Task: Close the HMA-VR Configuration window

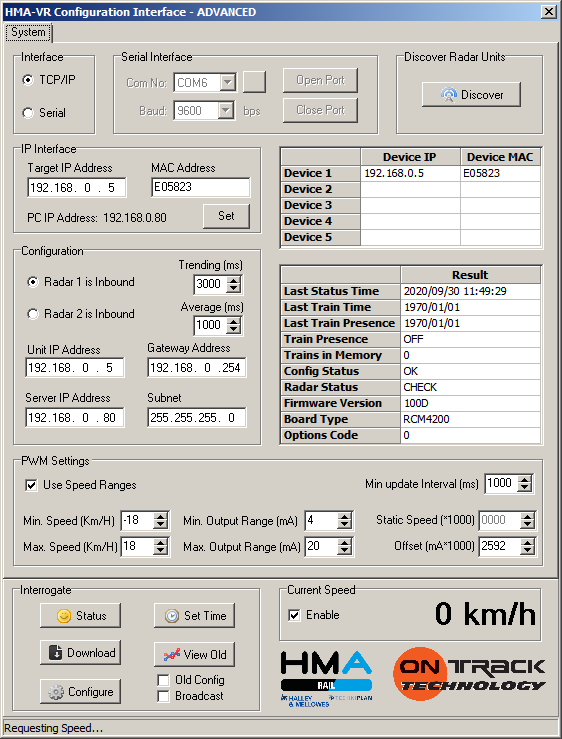Action: click(549, 12)
